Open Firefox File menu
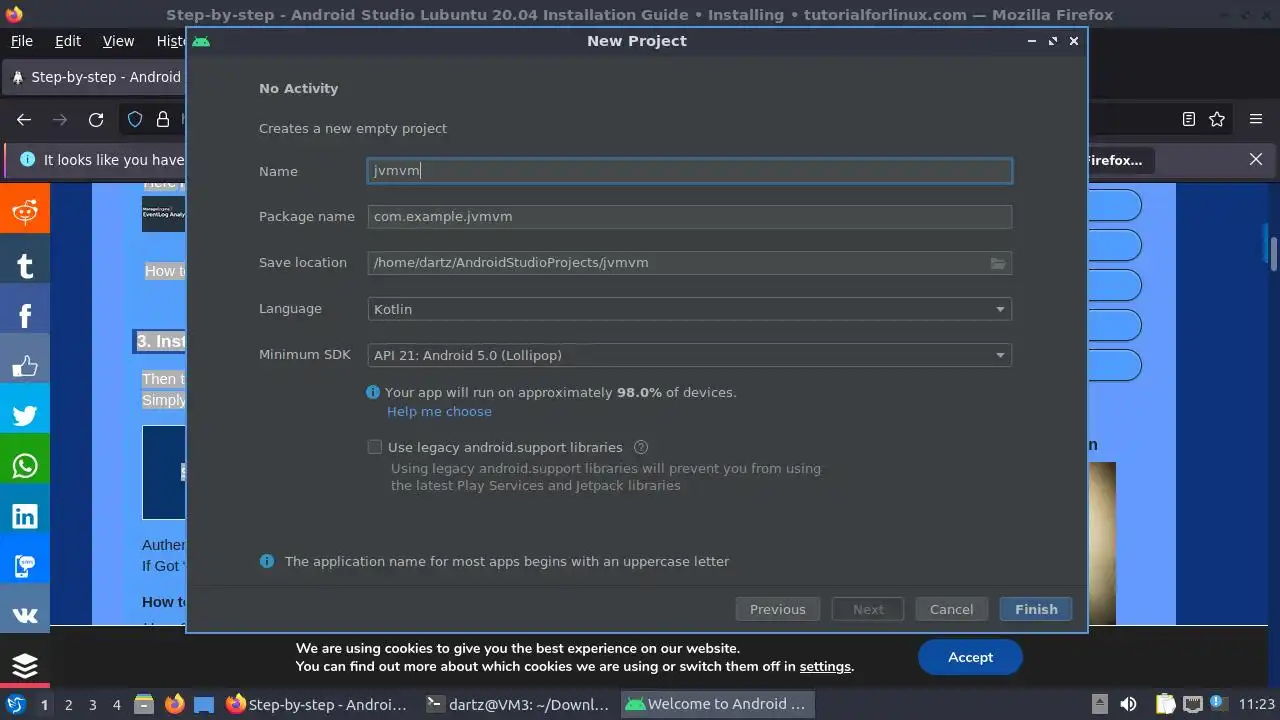The image size is (1280, 720). pos(22,41)
